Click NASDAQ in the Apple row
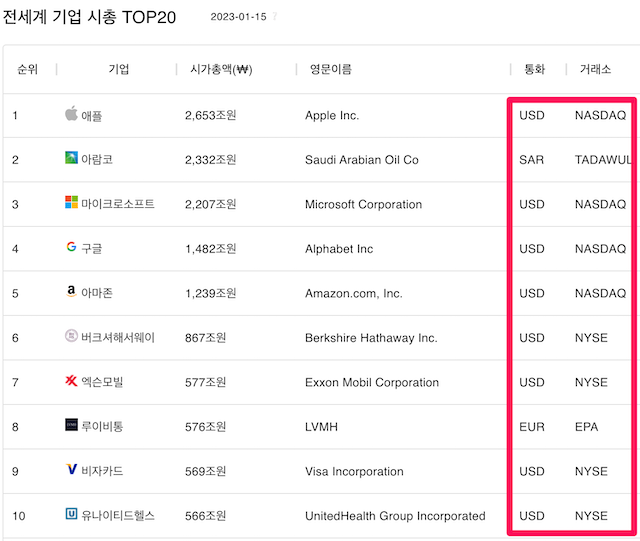 (x=600, y=115)
